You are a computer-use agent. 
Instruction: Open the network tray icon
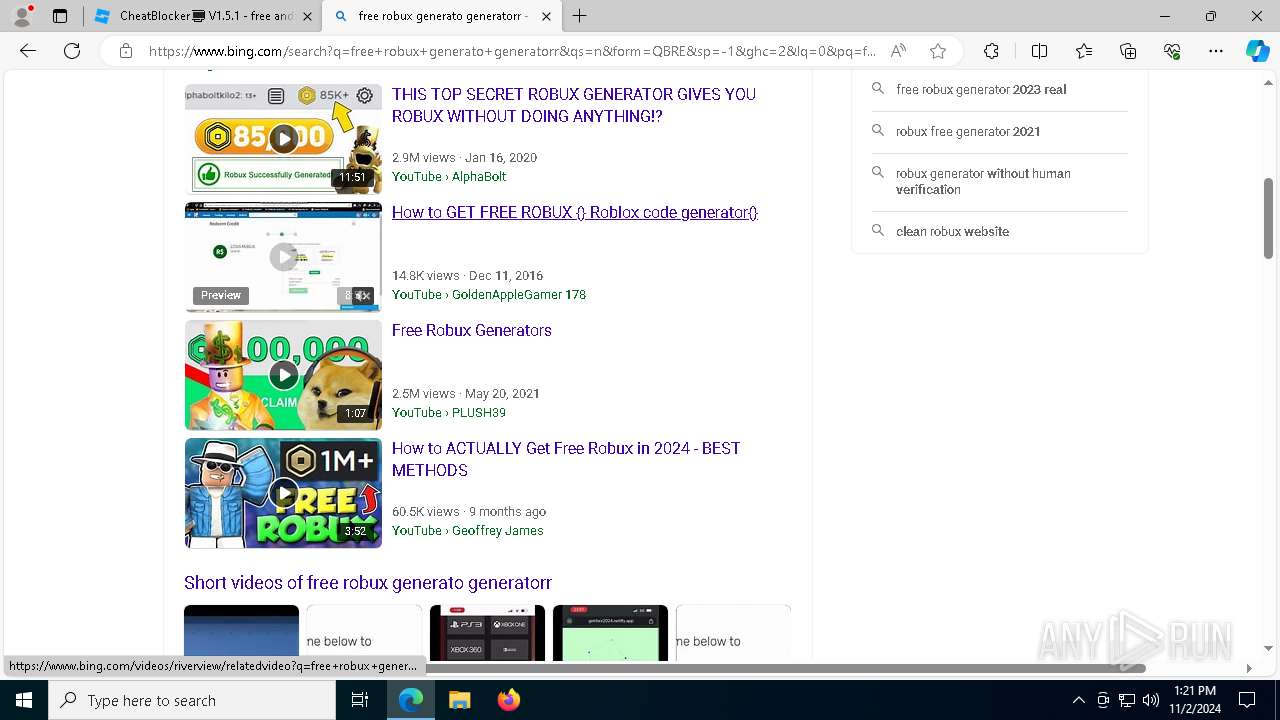click(x=1127, y=700)
